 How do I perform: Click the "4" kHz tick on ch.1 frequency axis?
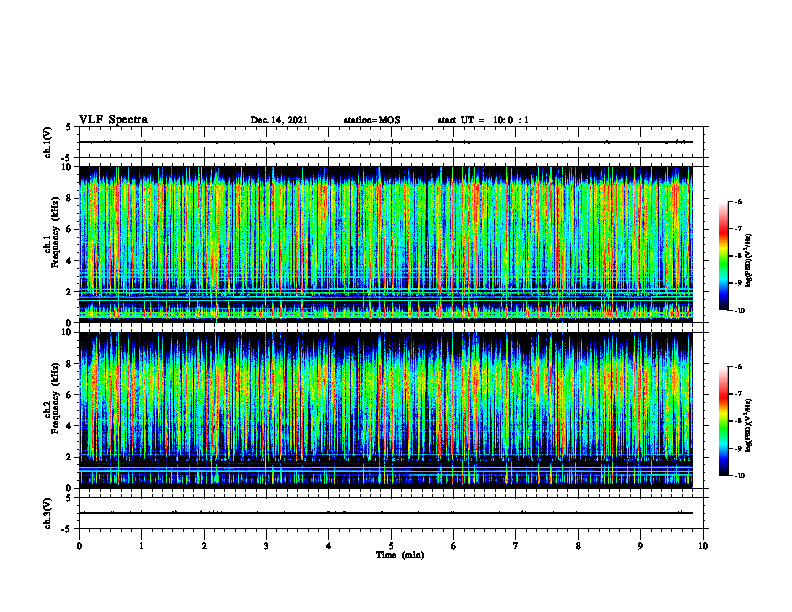(x=70, y=261)
